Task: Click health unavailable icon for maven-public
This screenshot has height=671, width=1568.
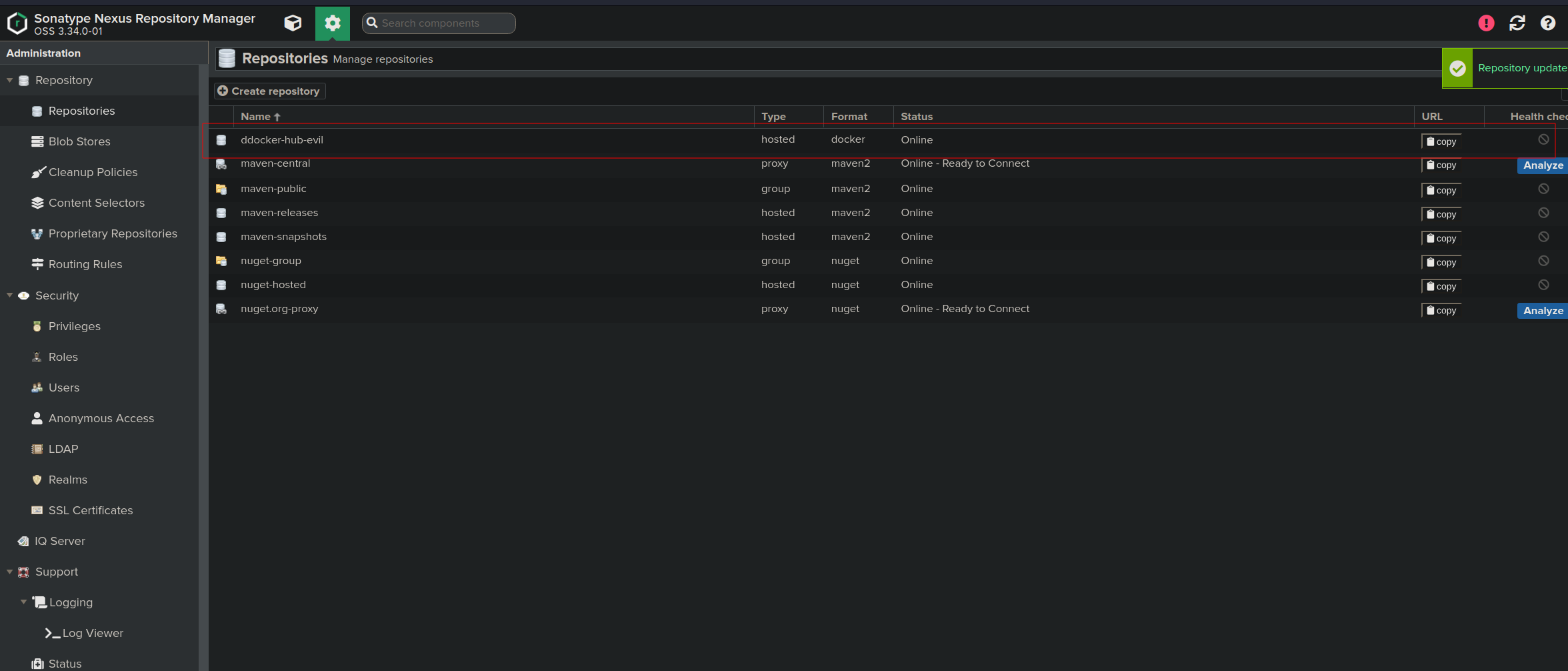Action: click(x=1543, y=189)
